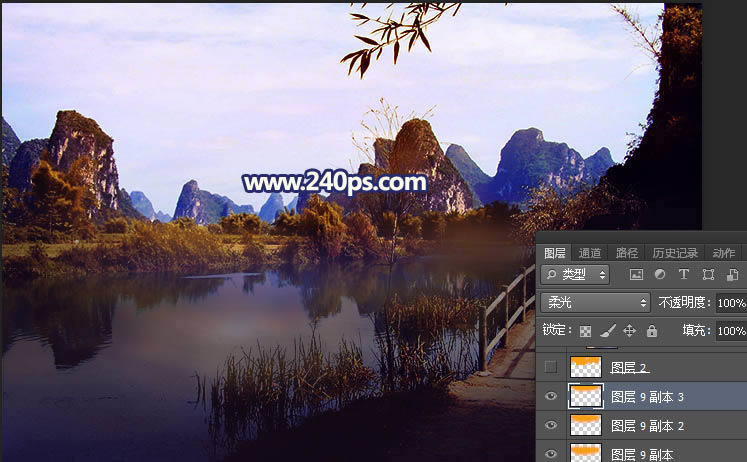Lock transparent pixels icon
This screenshot has width=747, height=462.
coord(586,331)
